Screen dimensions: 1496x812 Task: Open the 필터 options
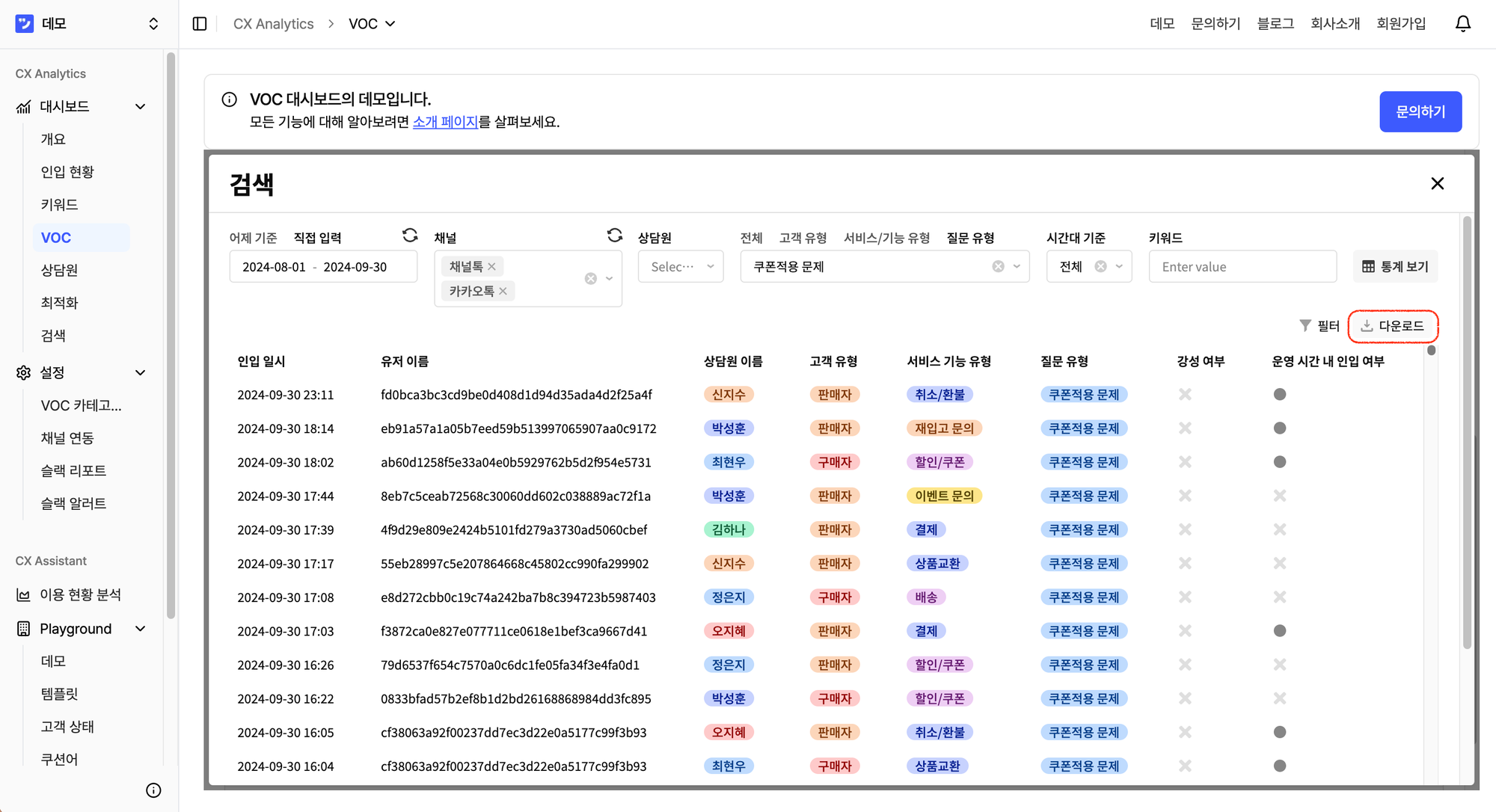[x=1320, y=325]
